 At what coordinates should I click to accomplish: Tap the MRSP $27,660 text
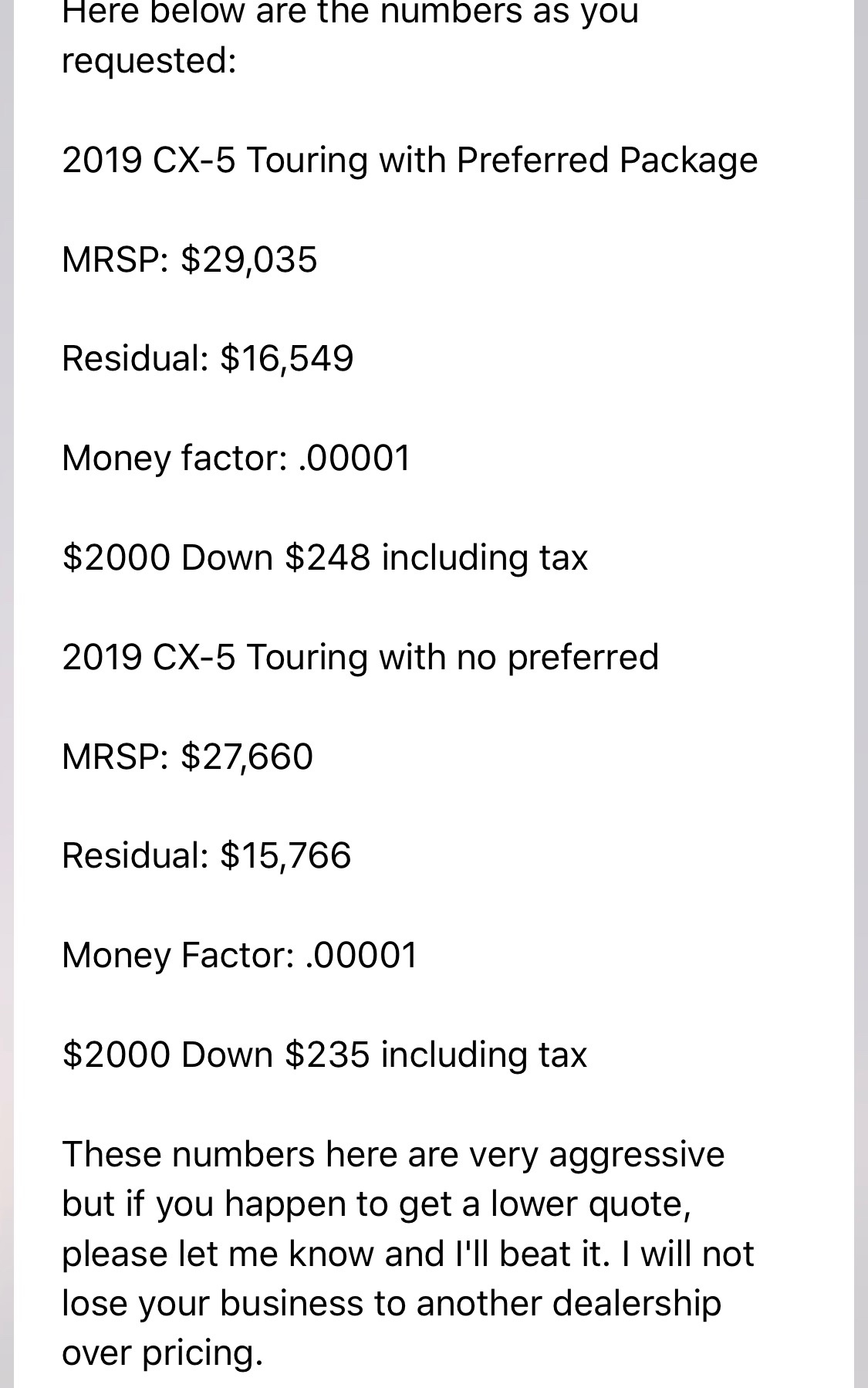click(187, 757)
